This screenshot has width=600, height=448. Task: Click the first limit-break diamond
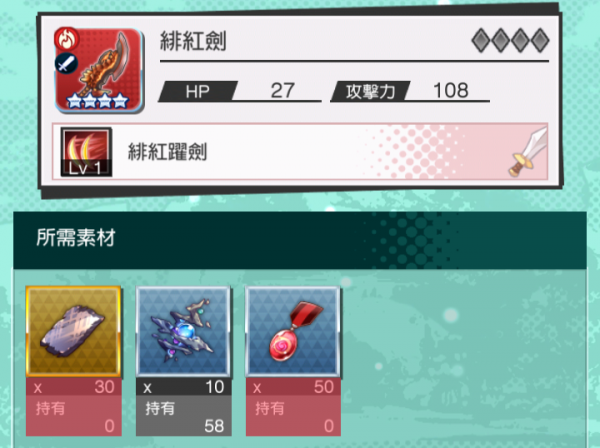(x=481, y=40)
